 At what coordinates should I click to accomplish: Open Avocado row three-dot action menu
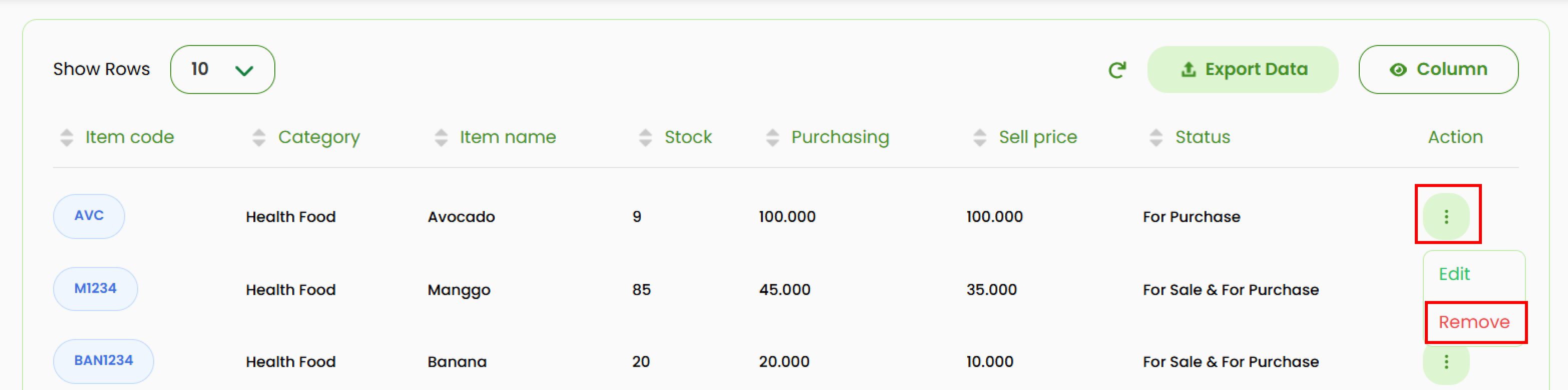click(1446, 216)
